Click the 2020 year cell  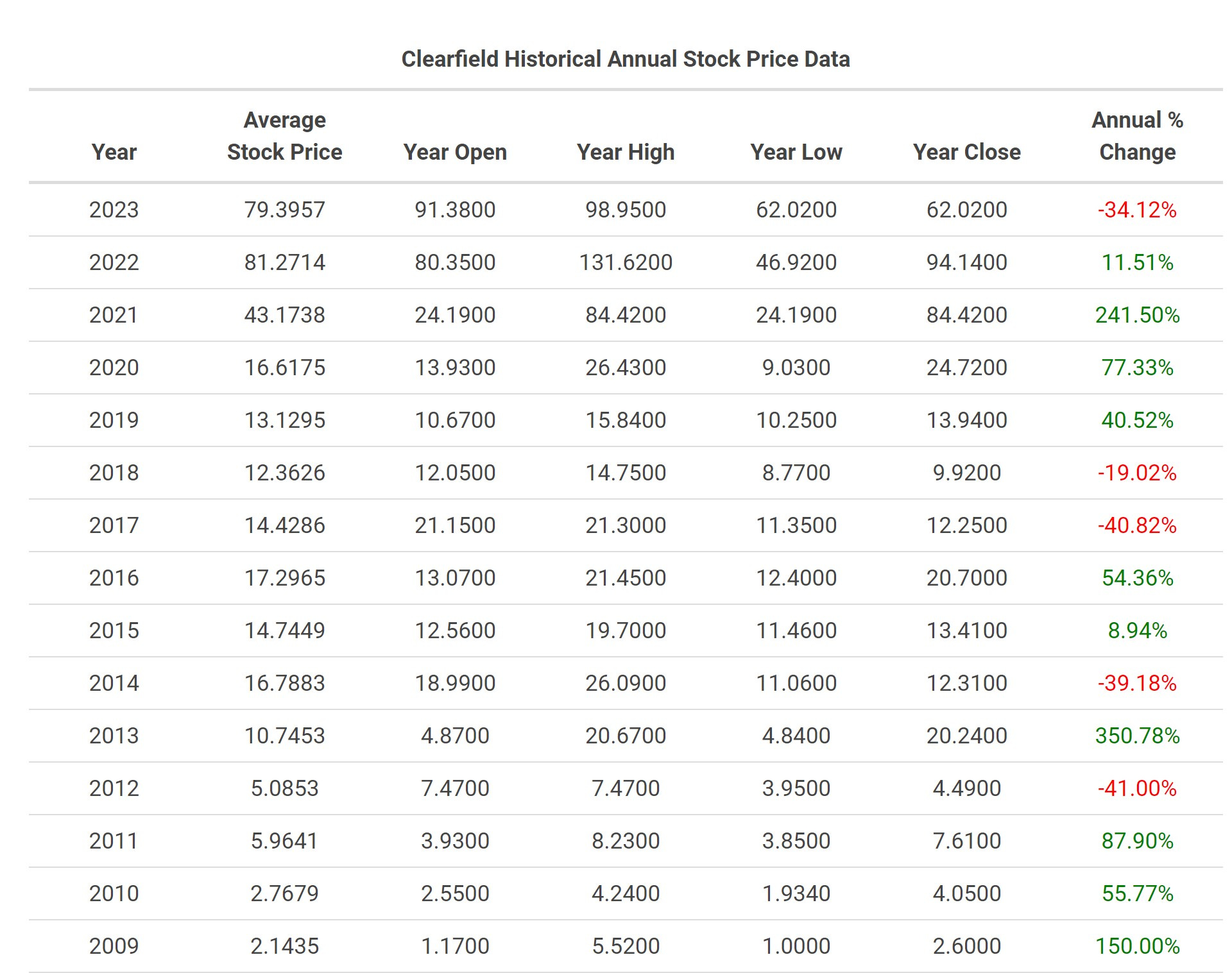[114, 368]
